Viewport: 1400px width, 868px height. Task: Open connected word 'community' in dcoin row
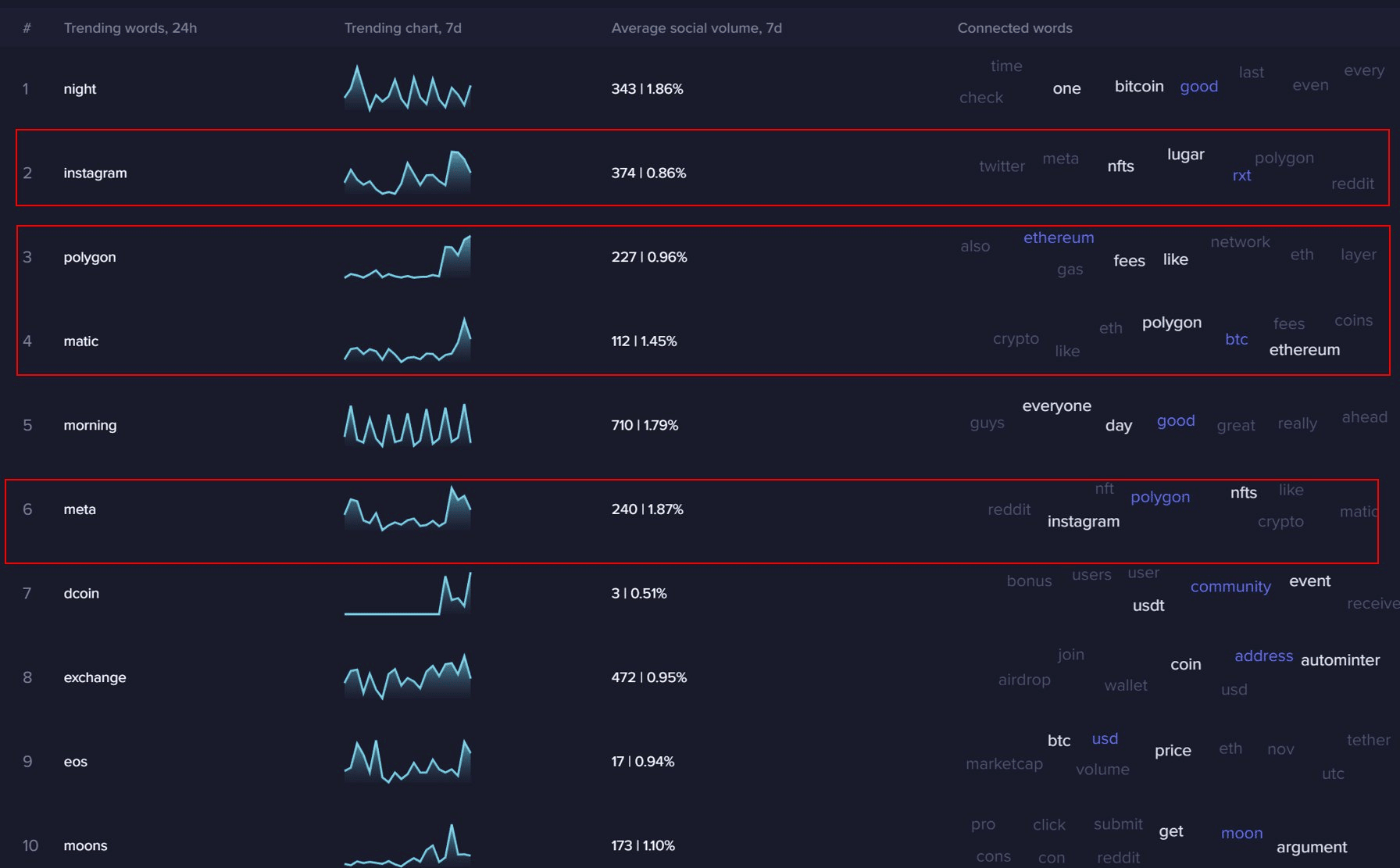1230,587
